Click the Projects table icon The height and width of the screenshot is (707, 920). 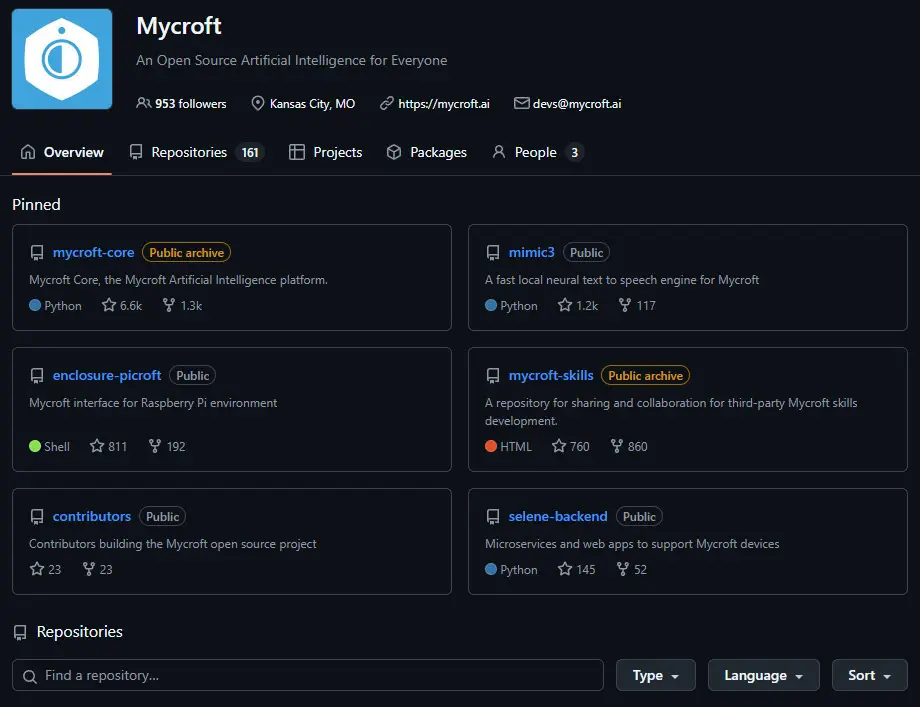coord(297,152)
